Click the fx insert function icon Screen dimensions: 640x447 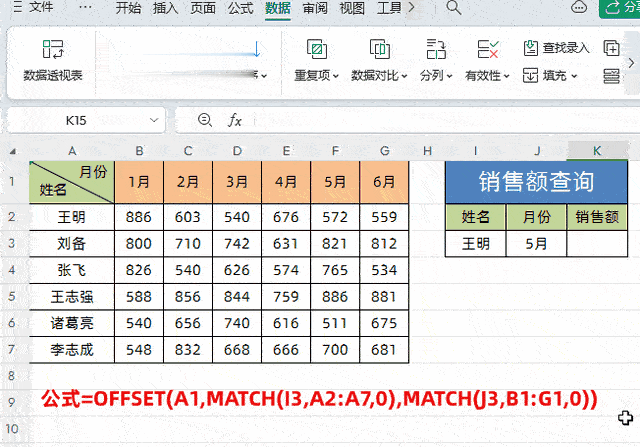click(x=235, y=120)
